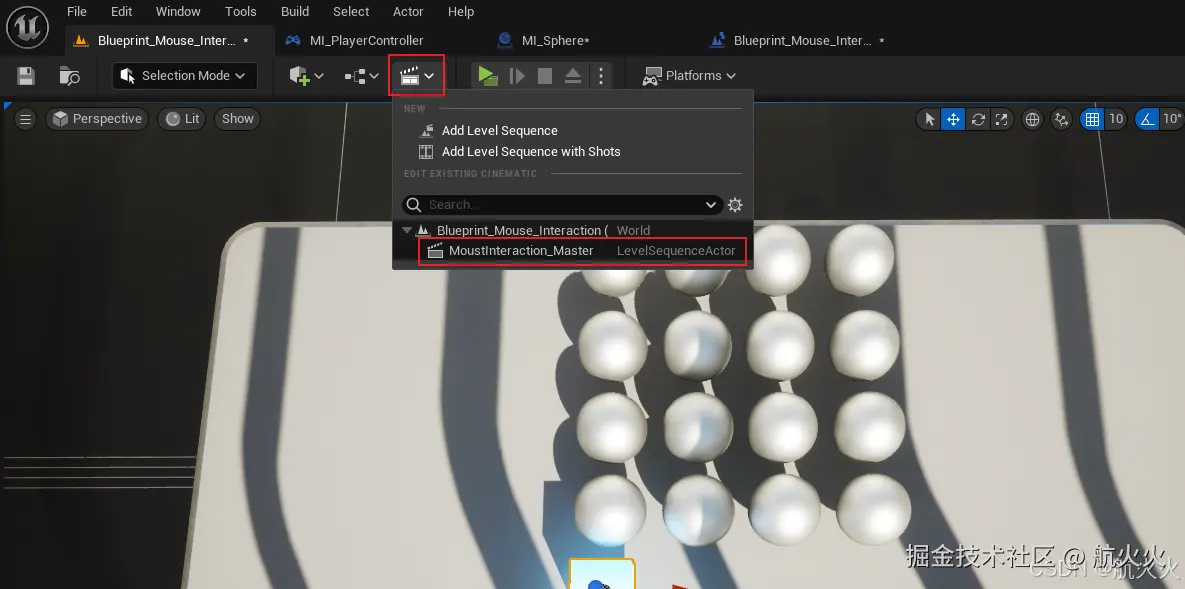1185x589 pixels.
Task: Open the cinematic list settings gear
Action: (x=735, y=205)
